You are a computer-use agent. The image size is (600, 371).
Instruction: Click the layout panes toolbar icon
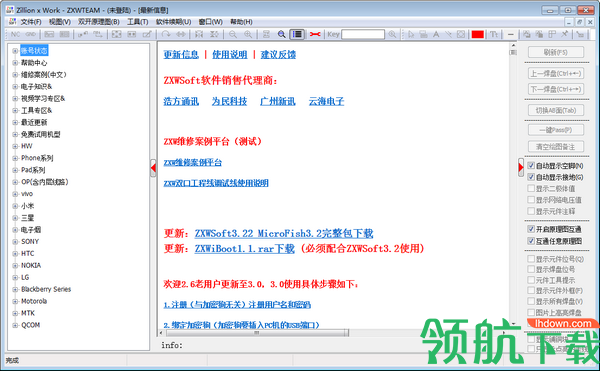click(552, 34)
